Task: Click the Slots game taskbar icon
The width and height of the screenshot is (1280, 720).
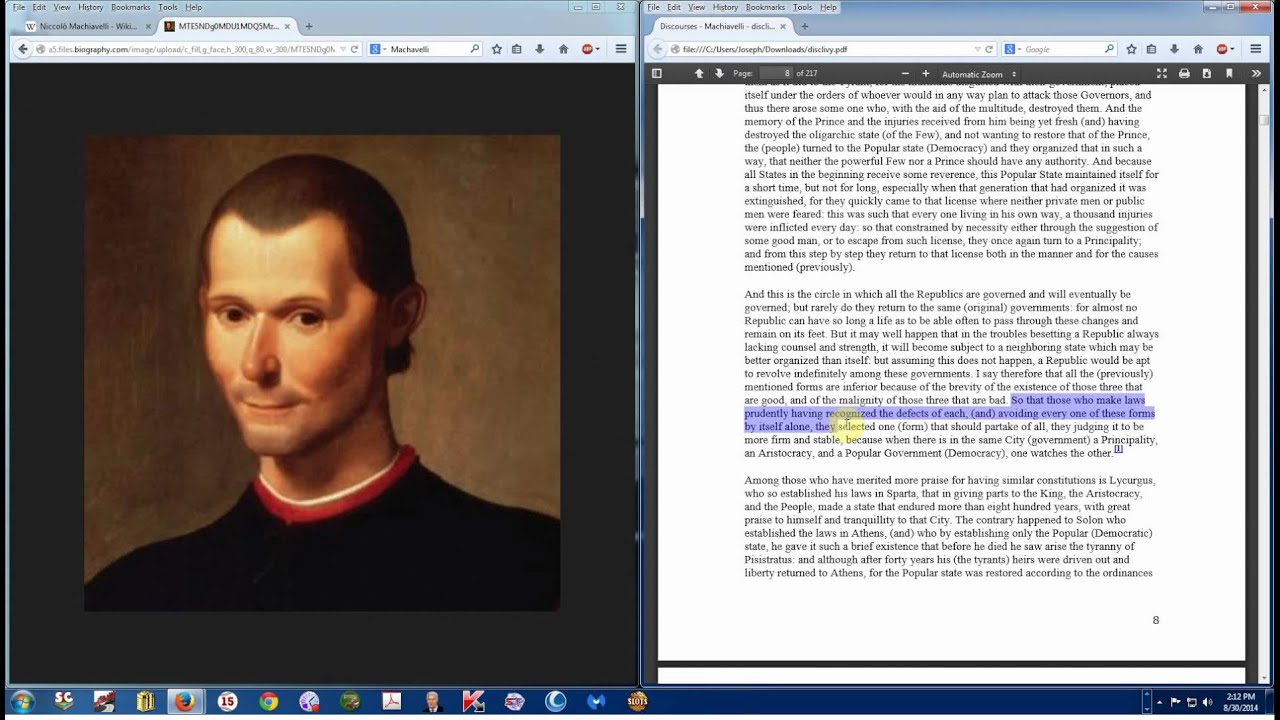Action: [637, 702]
